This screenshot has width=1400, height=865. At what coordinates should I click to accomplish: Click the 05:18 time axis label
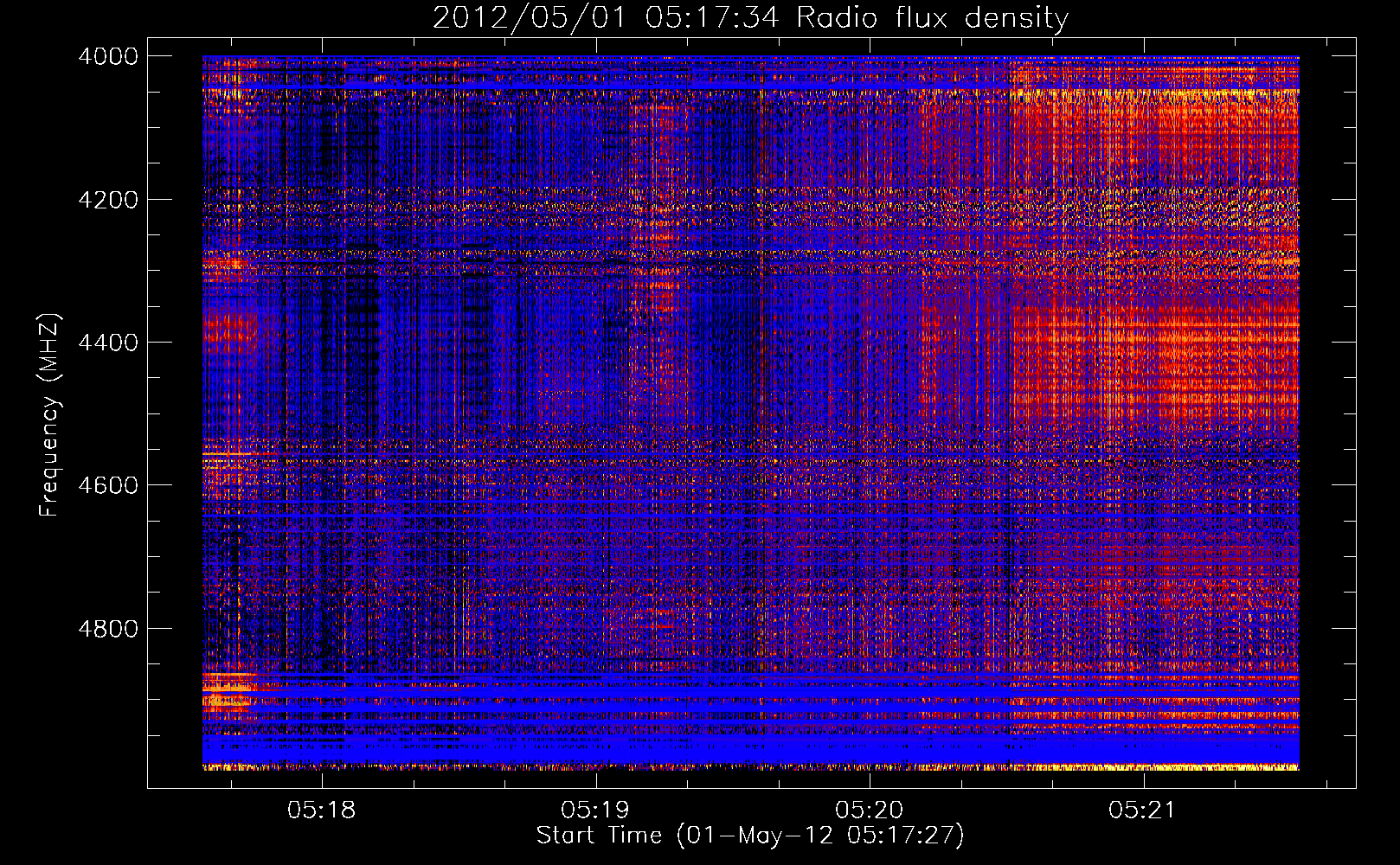[322, 811]
